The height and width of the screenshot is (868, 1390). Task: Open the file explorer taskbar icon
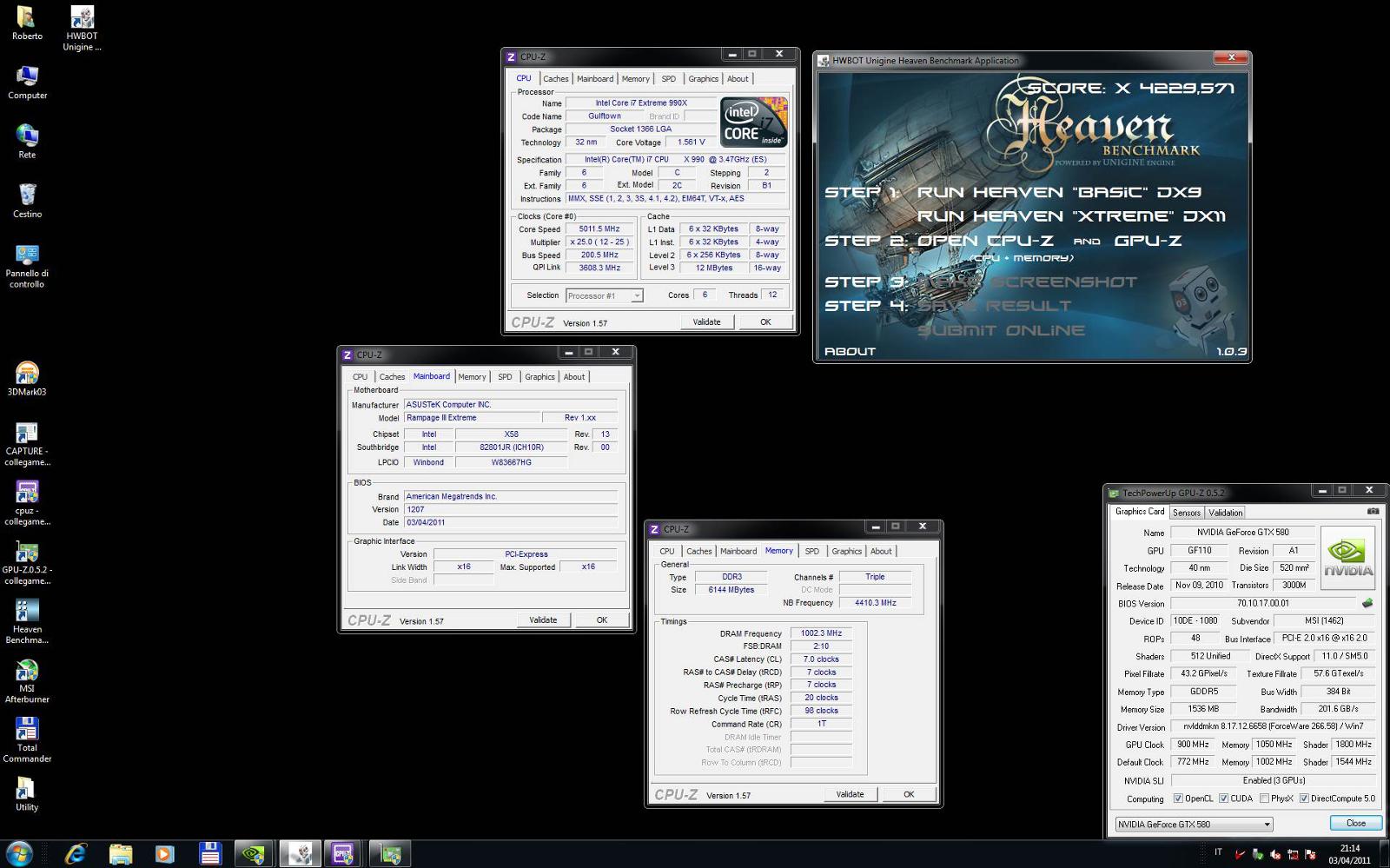[x=121, y=853]
